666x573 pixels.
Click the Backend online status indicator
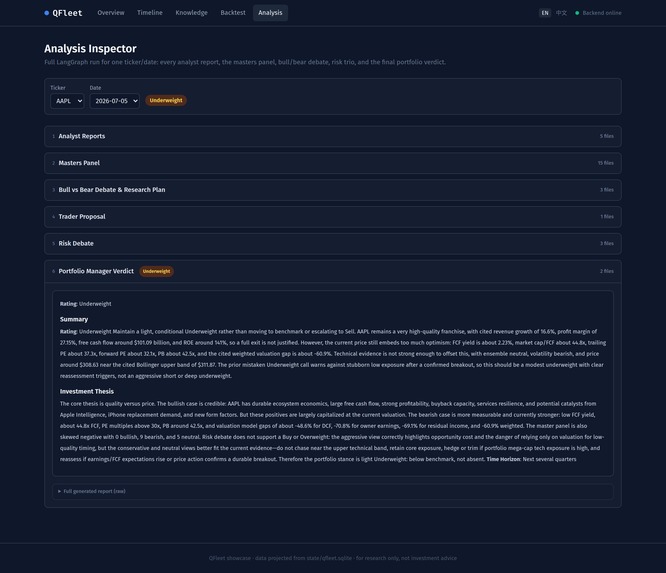[x=598, y=13]
